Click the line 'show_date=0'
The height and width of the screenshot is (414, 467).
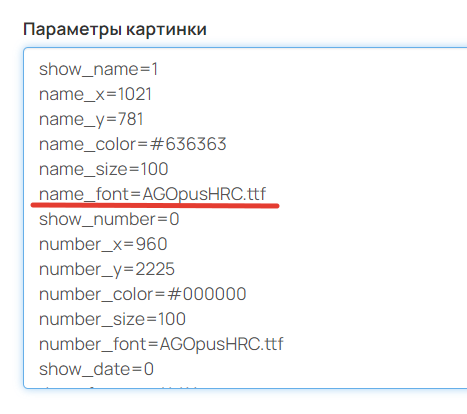click(x=96, y=369)
